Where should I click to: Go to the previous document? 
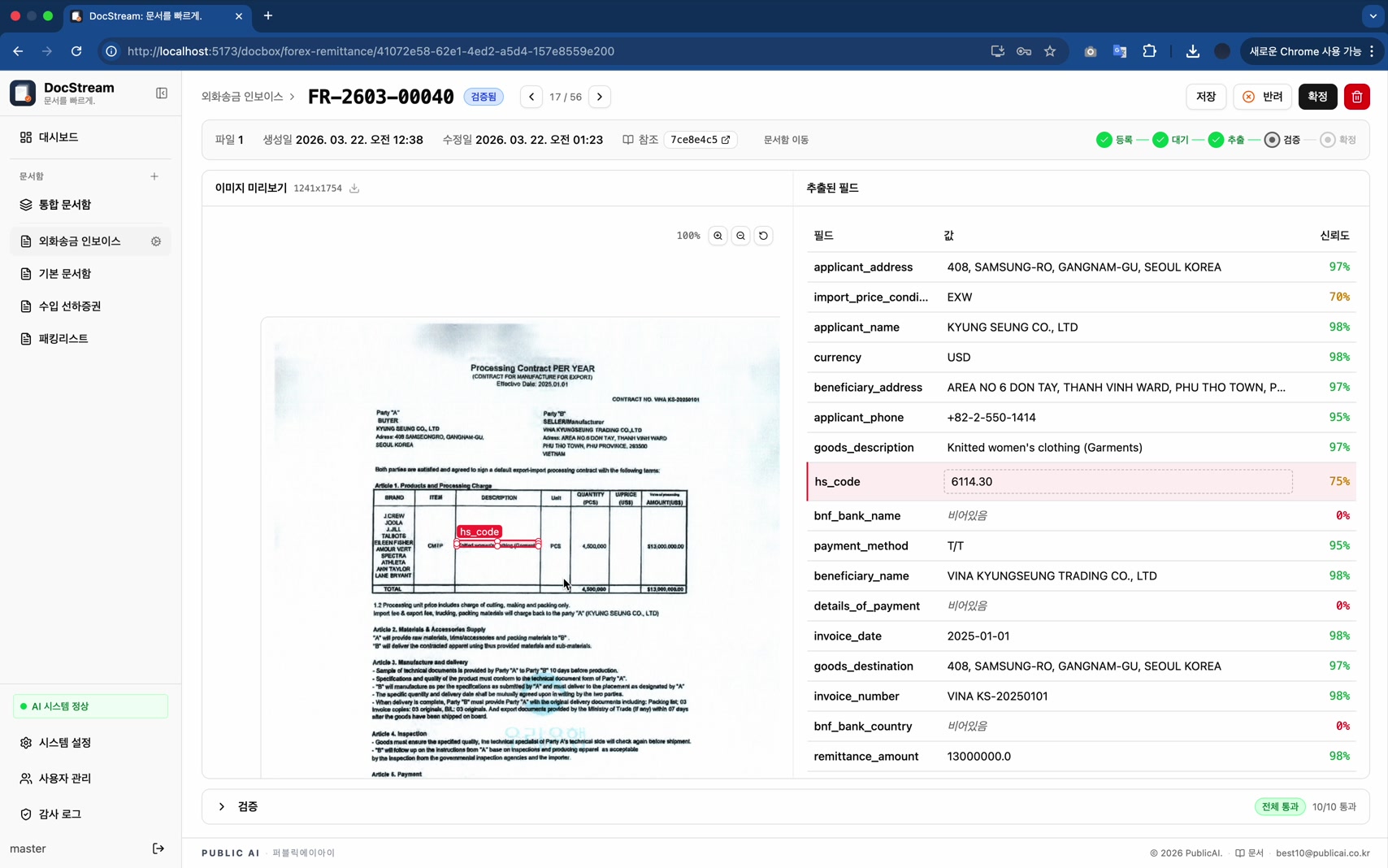point(531,97)
